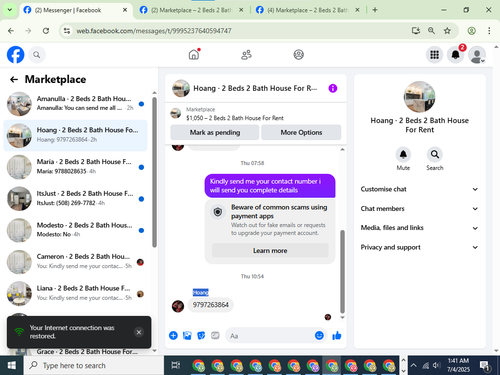Screen dimensions: 500x375
Task: Click the 9797263864 message bubble
Action: pyautogui.click(x=211, y=305)
